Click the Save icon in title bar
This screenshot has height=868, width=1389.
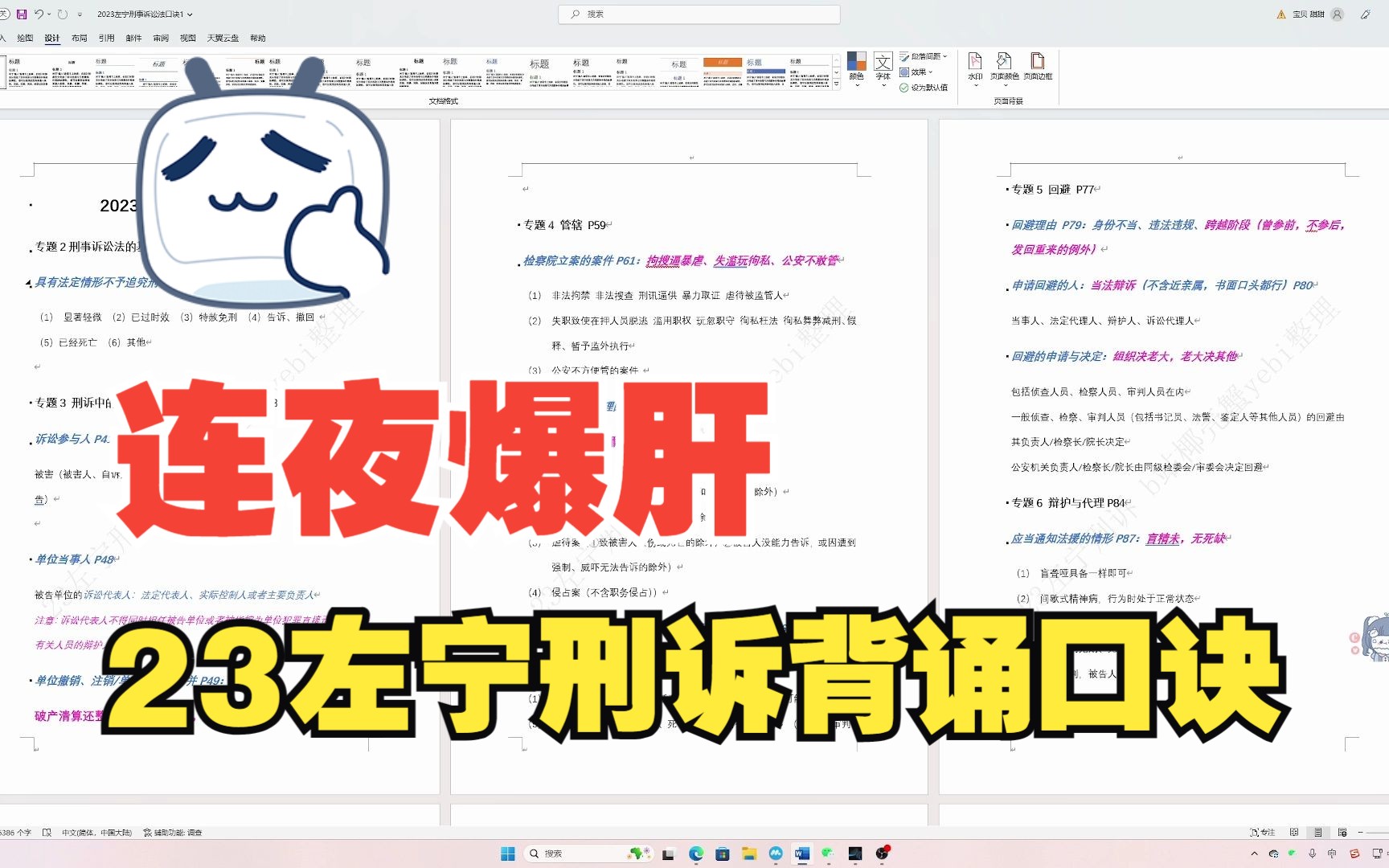pos(22,14)
